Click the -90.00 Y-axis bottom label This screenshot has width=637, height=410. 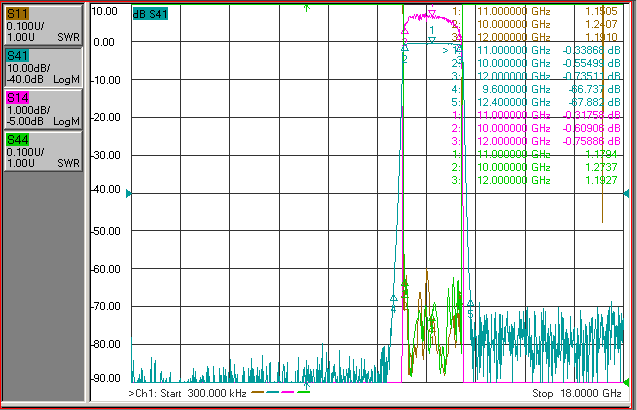(x=105, y=378)
